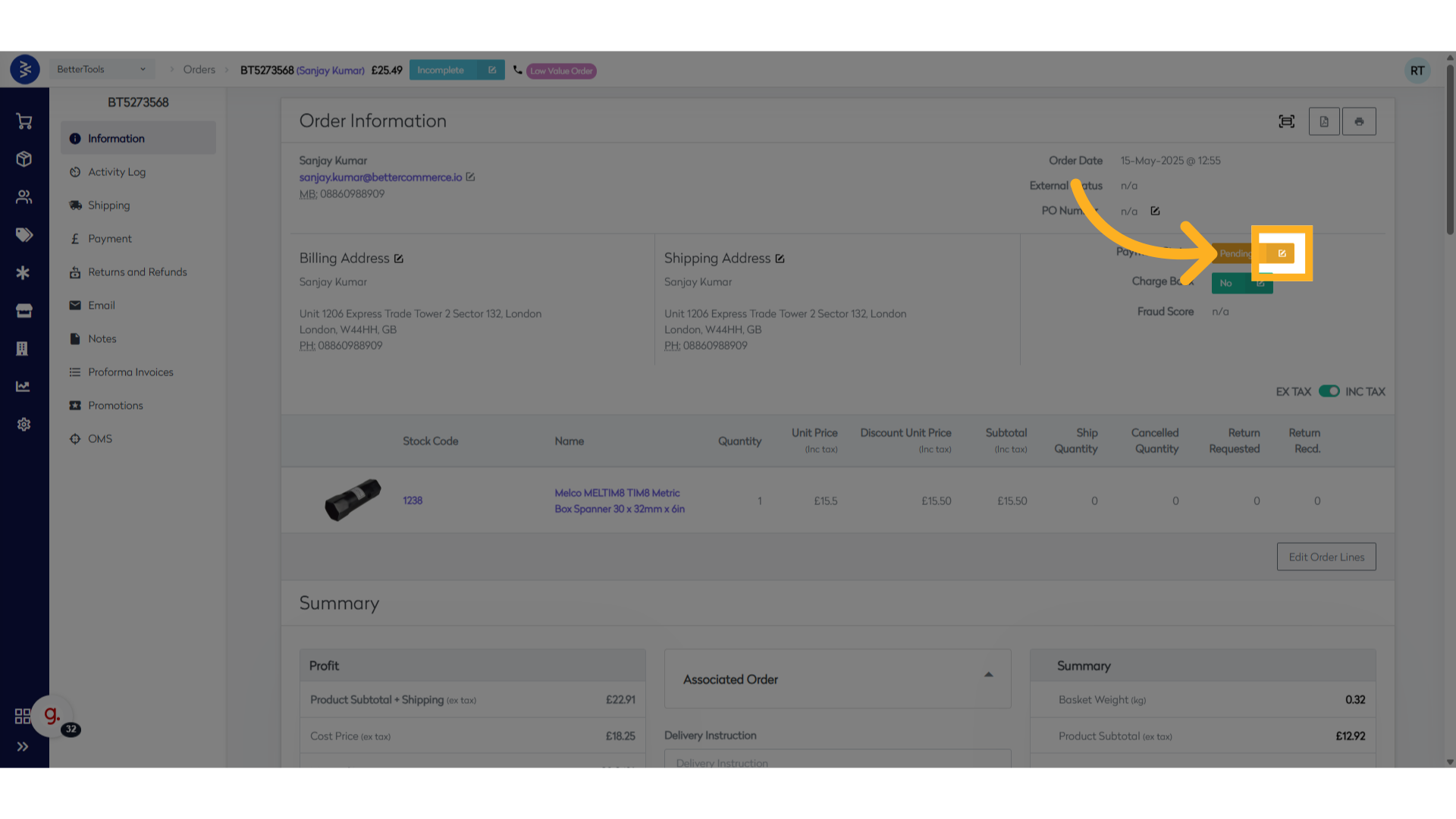Select the package catalog icon in sidebar
Image resolution: width=1456 pixels, height=819 pixels.
click(24, 159)
